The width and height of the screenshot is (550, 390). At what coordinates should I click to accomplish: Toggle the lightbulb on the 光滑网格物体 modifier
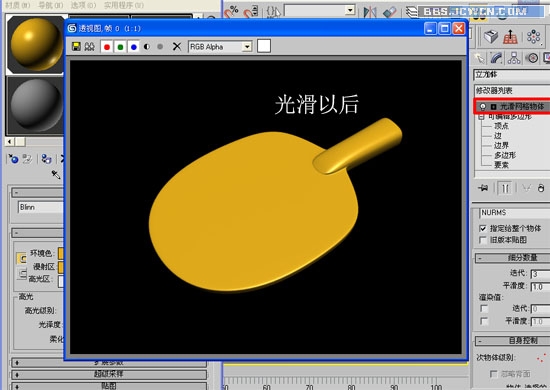(x=483, y=106)
